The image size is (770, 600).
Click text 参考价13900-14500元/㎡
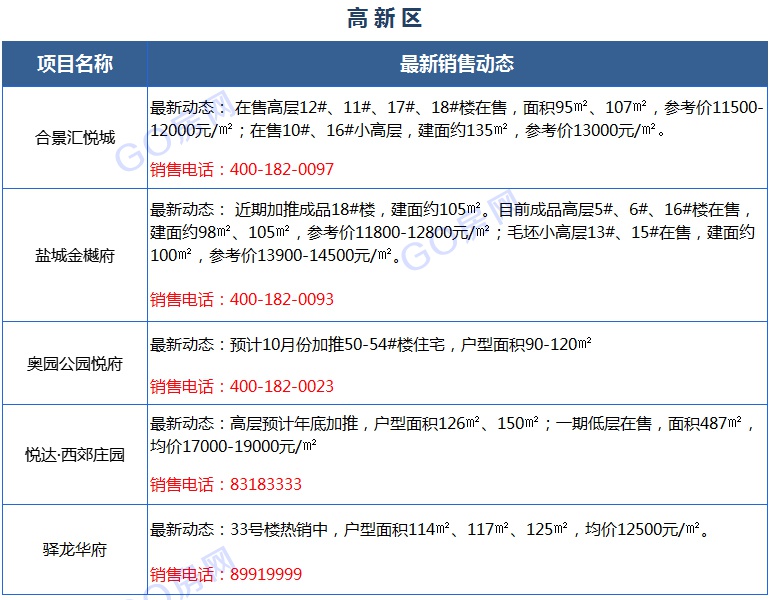[x=300, y=255]
